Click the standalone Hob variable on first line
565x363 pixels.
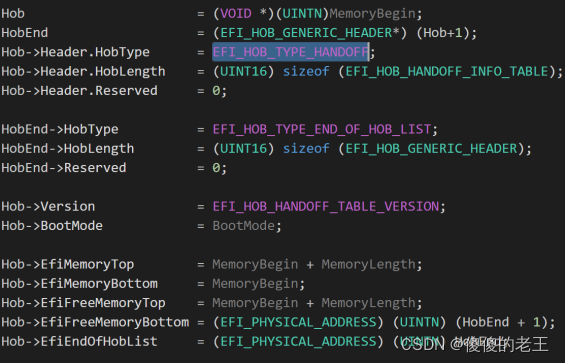point(13,14)
